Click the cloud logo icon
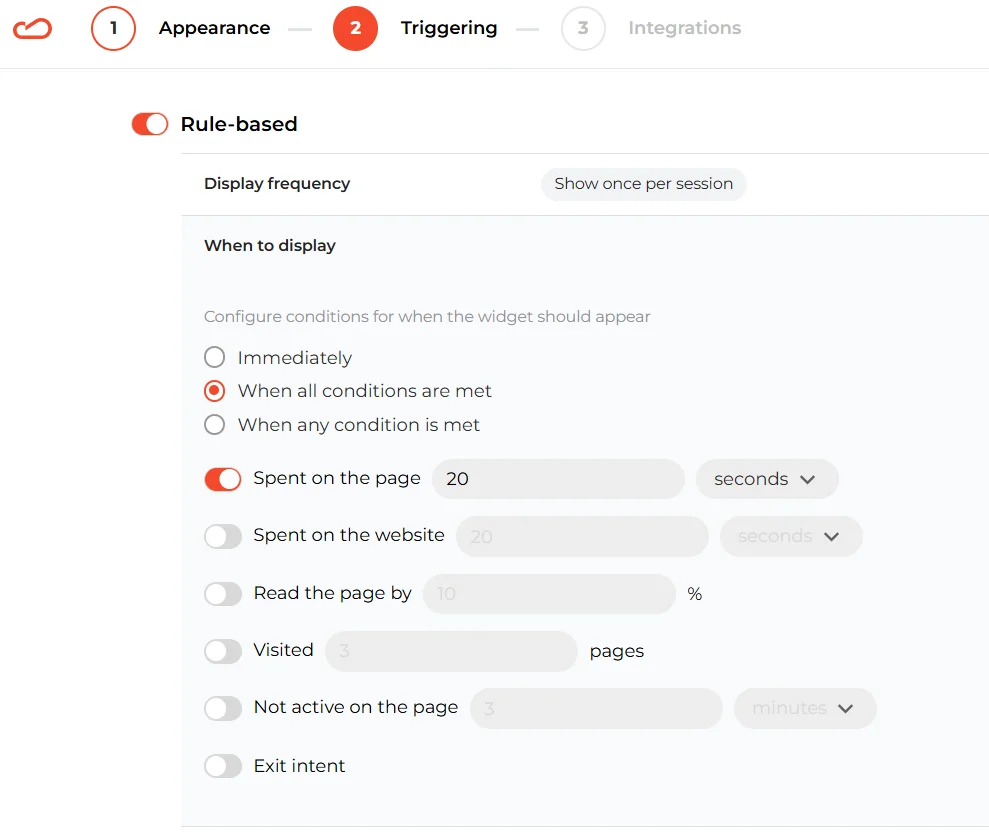The width and height of the screenshot is (989, 834). [32, 29]
